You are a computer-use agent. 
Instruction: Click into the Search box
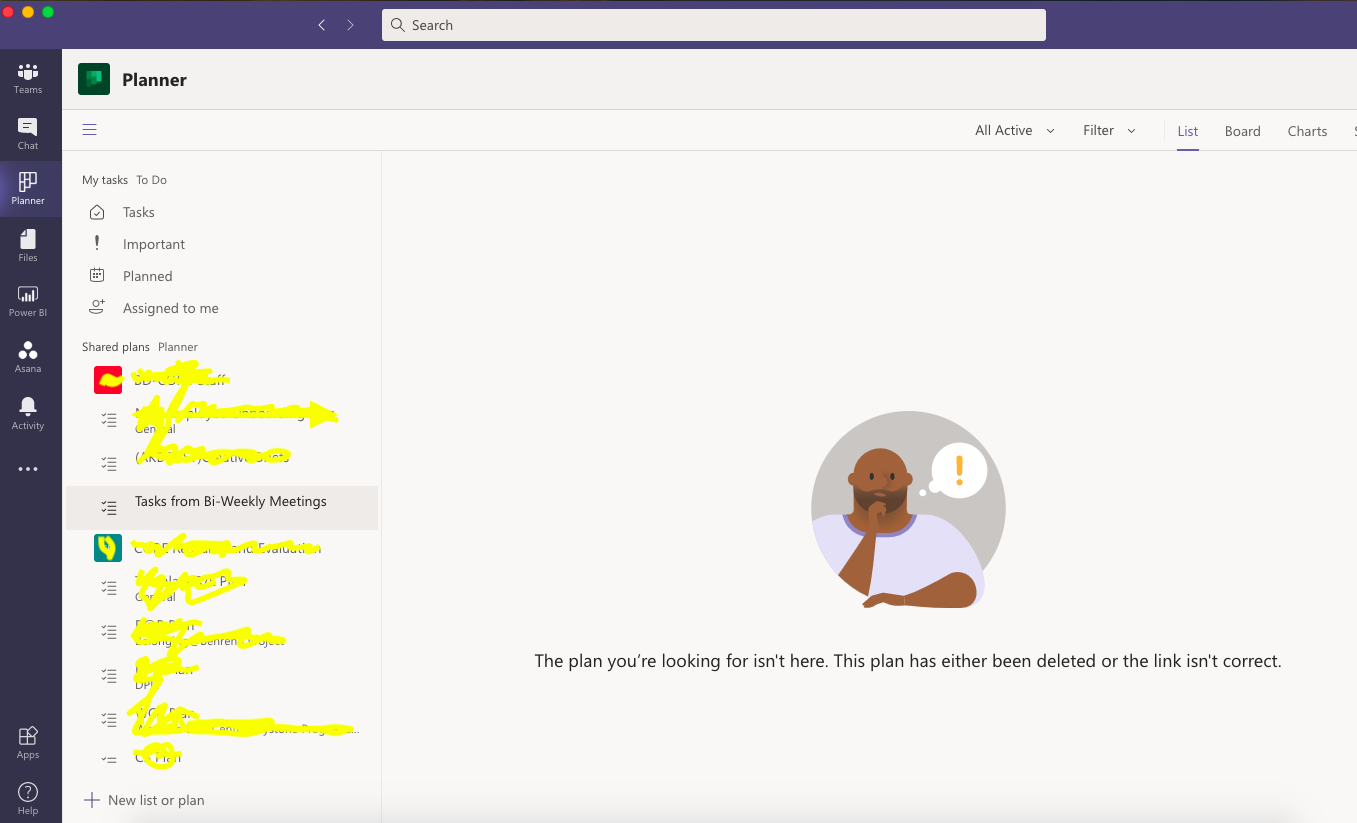pos(714,25)
